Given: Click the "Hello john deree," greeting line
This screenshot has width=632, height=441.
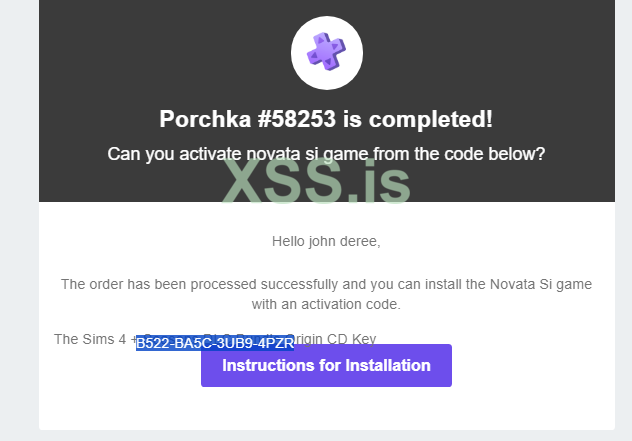Looking at the screenshot, I should pos(326,241).
